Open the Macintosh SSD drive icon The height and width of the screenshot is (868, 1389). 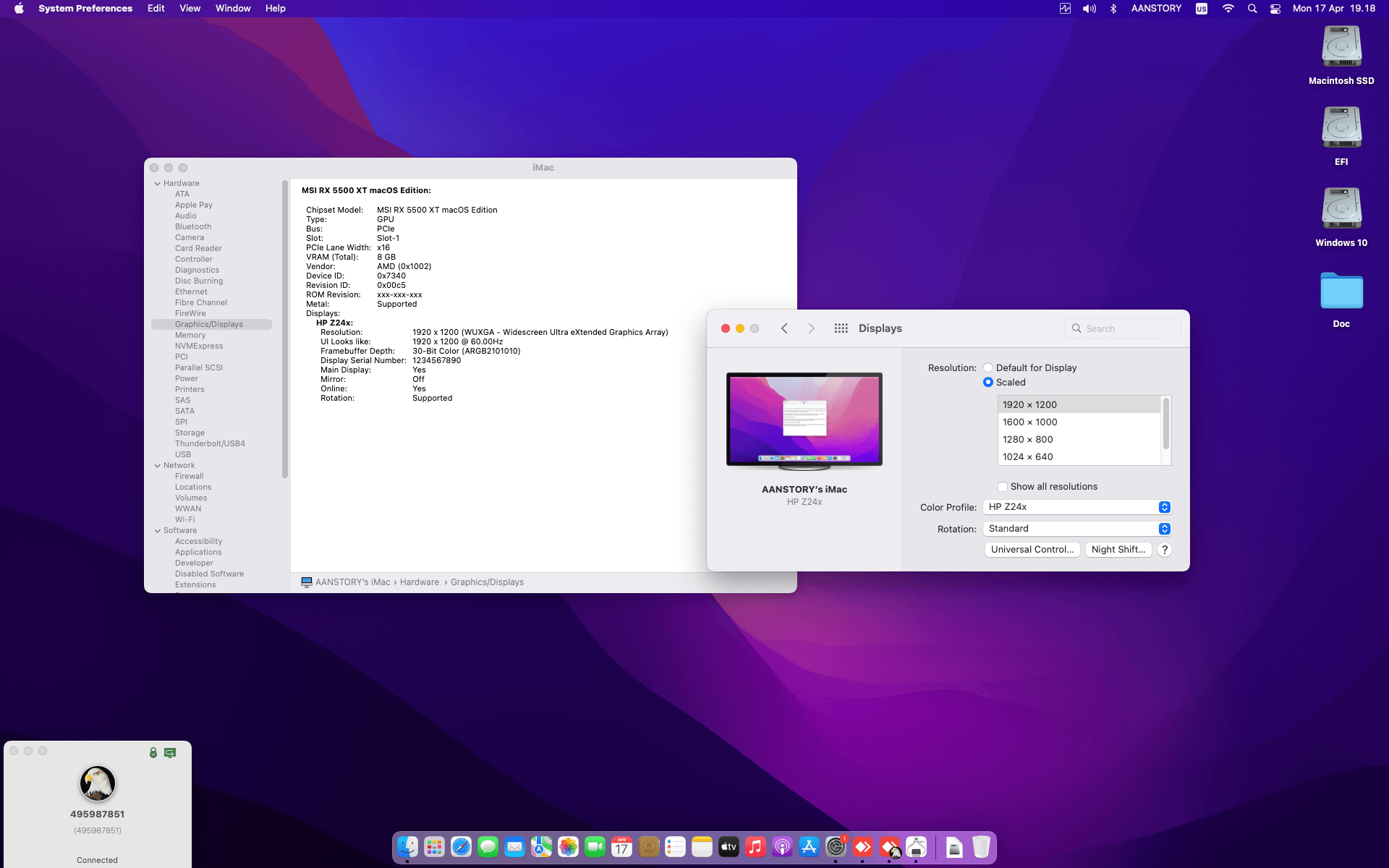[1341, 48]
